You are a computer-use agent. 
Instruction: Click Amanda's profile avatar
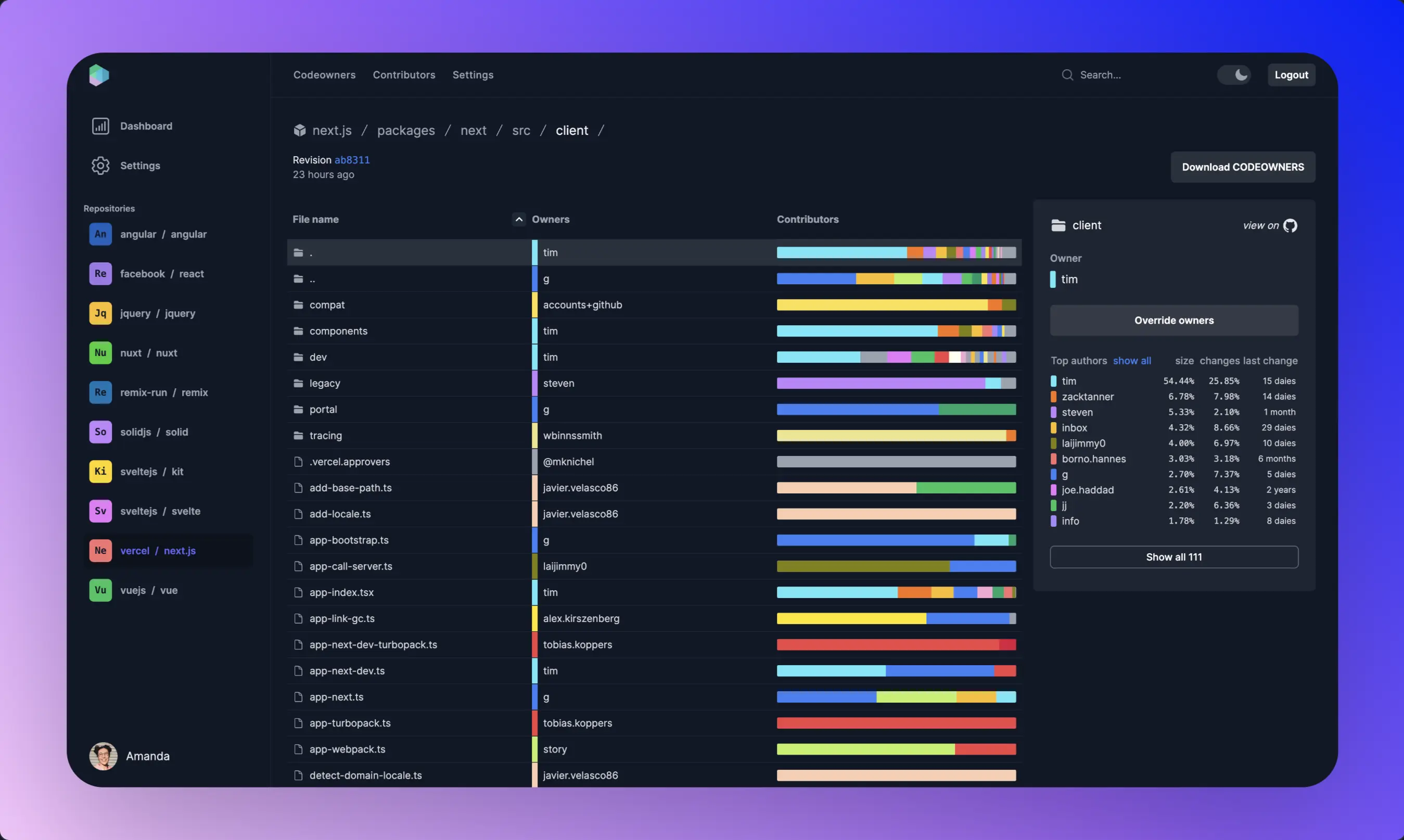[x=103, y=756]
